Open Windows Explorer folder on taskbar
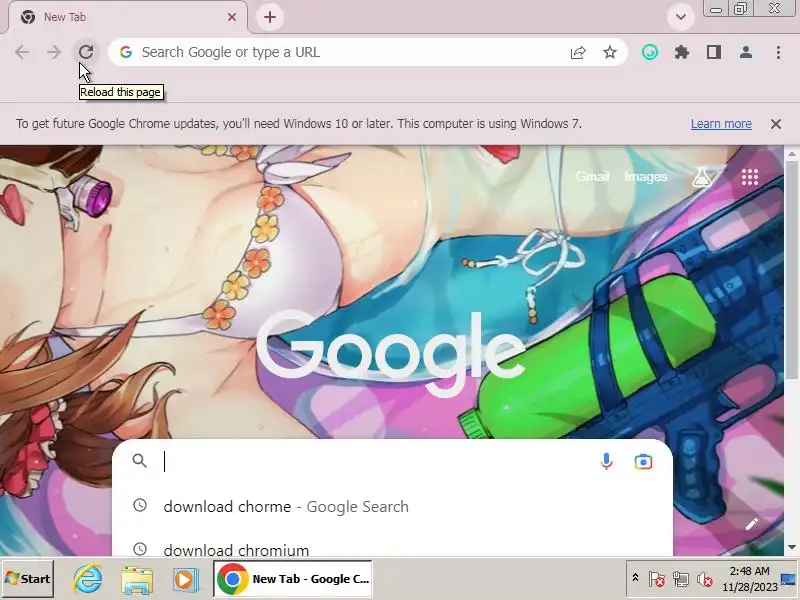 pyautogui.click(x=137, y=579)
